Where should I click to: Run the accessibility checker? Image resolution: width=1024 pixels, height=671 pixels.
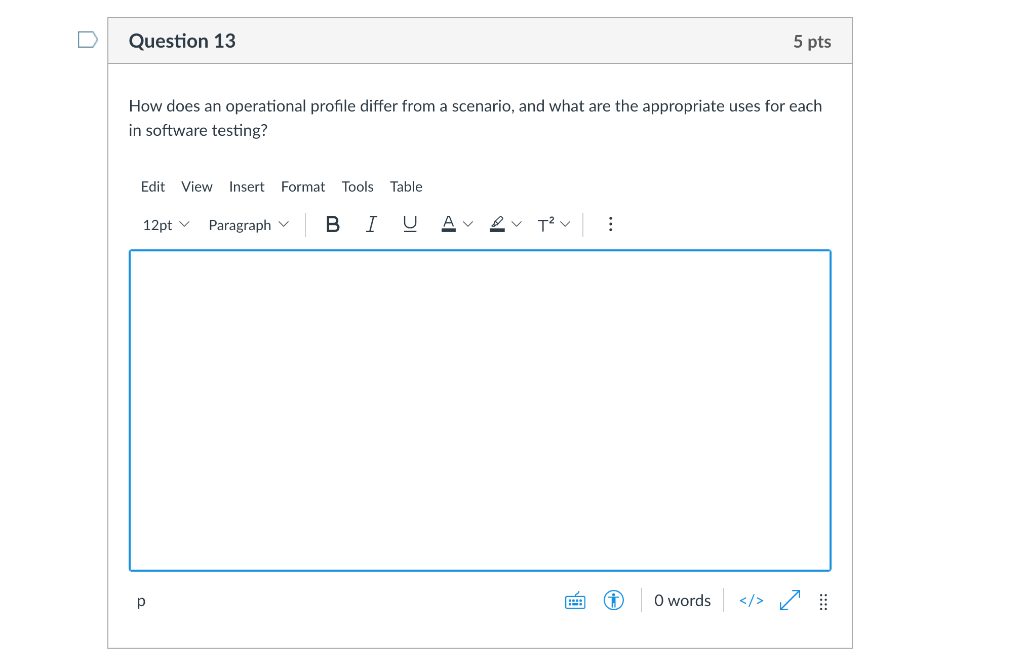pyautogui.click(x=613, y=600)
